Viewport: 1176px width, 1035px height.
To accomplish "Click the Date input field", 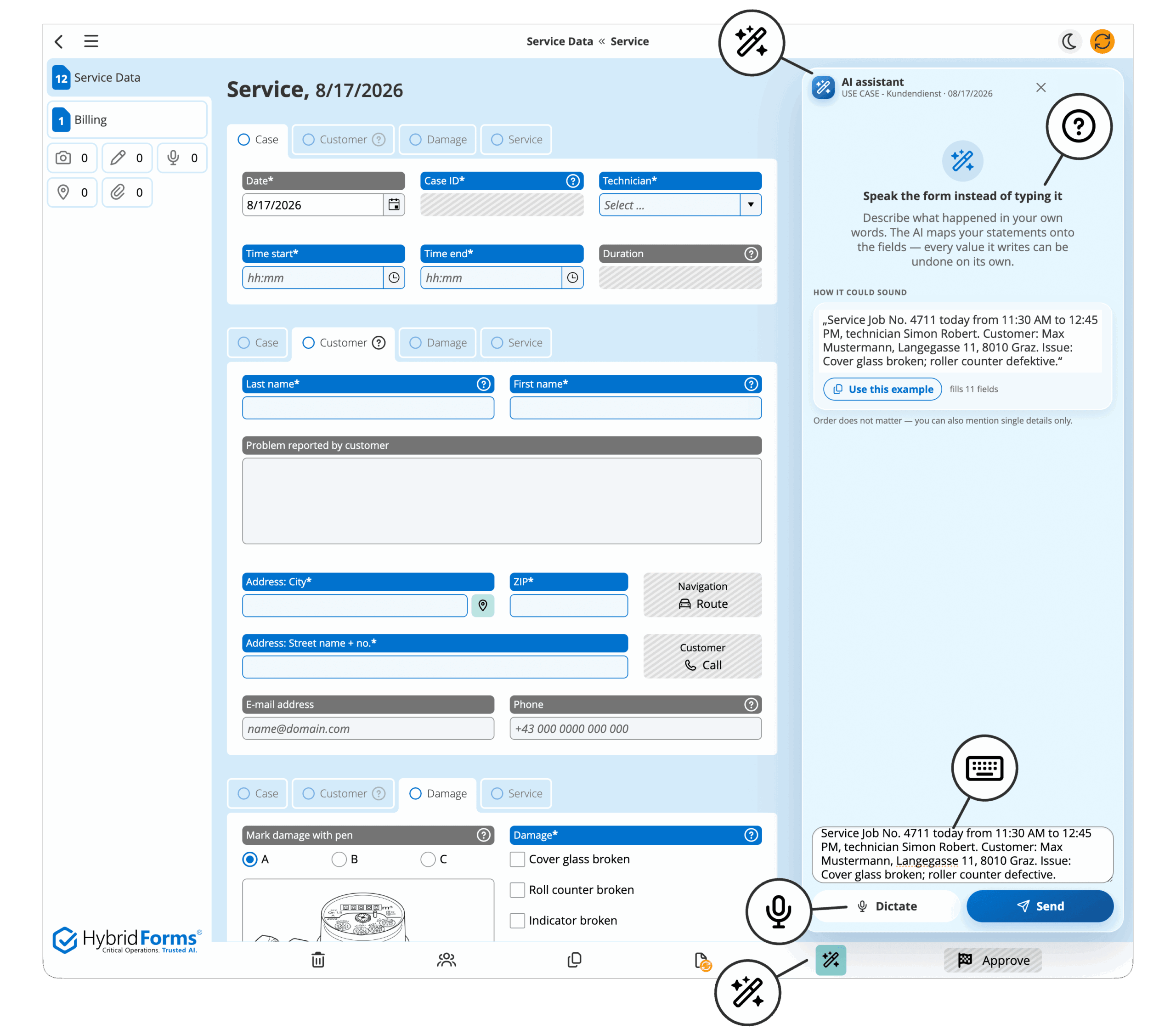I will (x=313, y=205).
